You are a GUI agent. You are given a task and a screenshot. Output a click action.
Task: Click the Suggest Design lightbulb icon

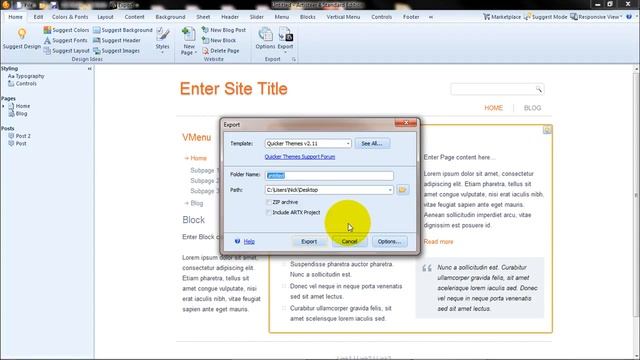[x=22, y=34]
